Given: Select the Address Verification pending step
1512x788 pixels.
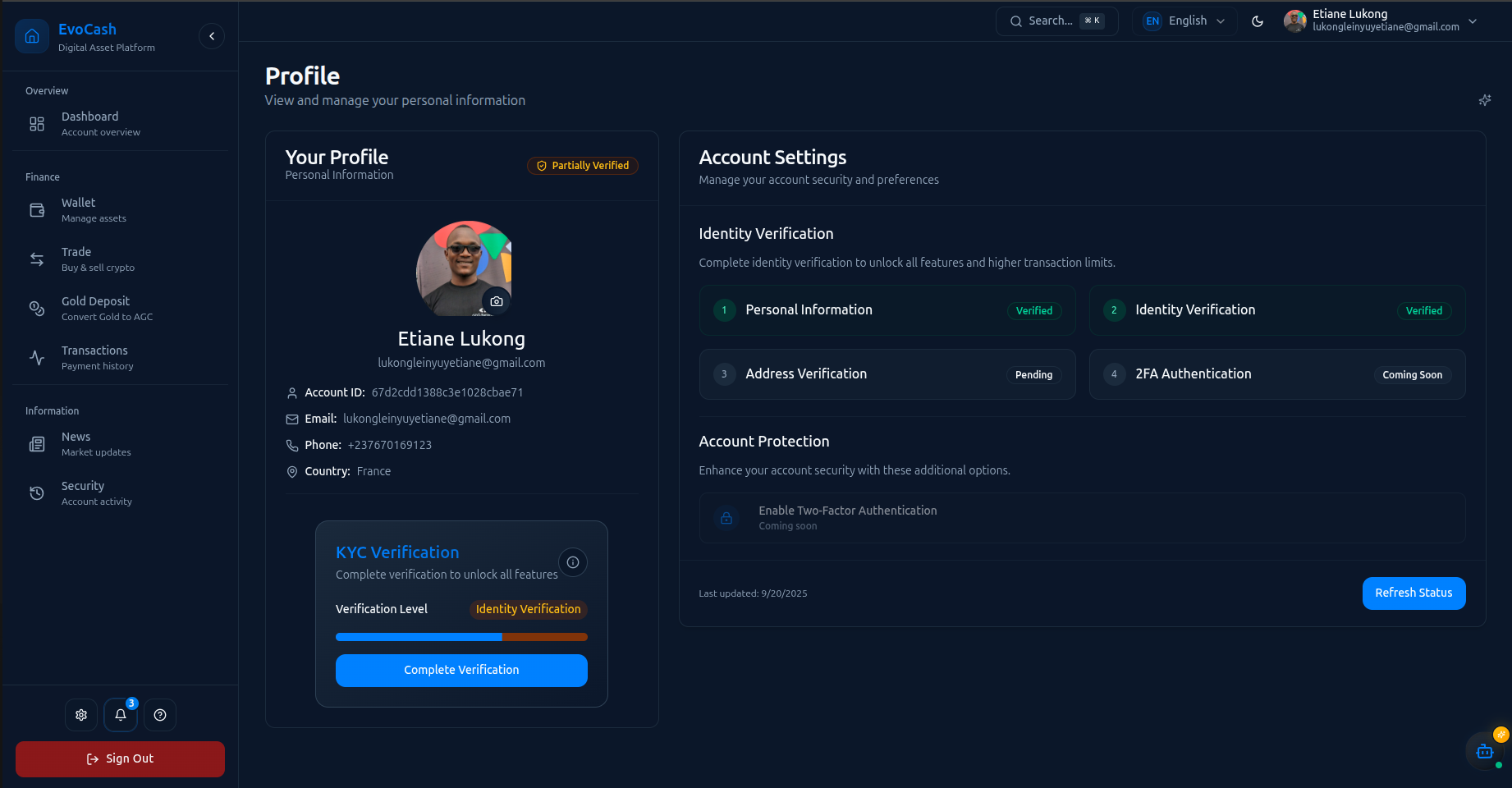Looking at the screenshot, I should point(887,373).
